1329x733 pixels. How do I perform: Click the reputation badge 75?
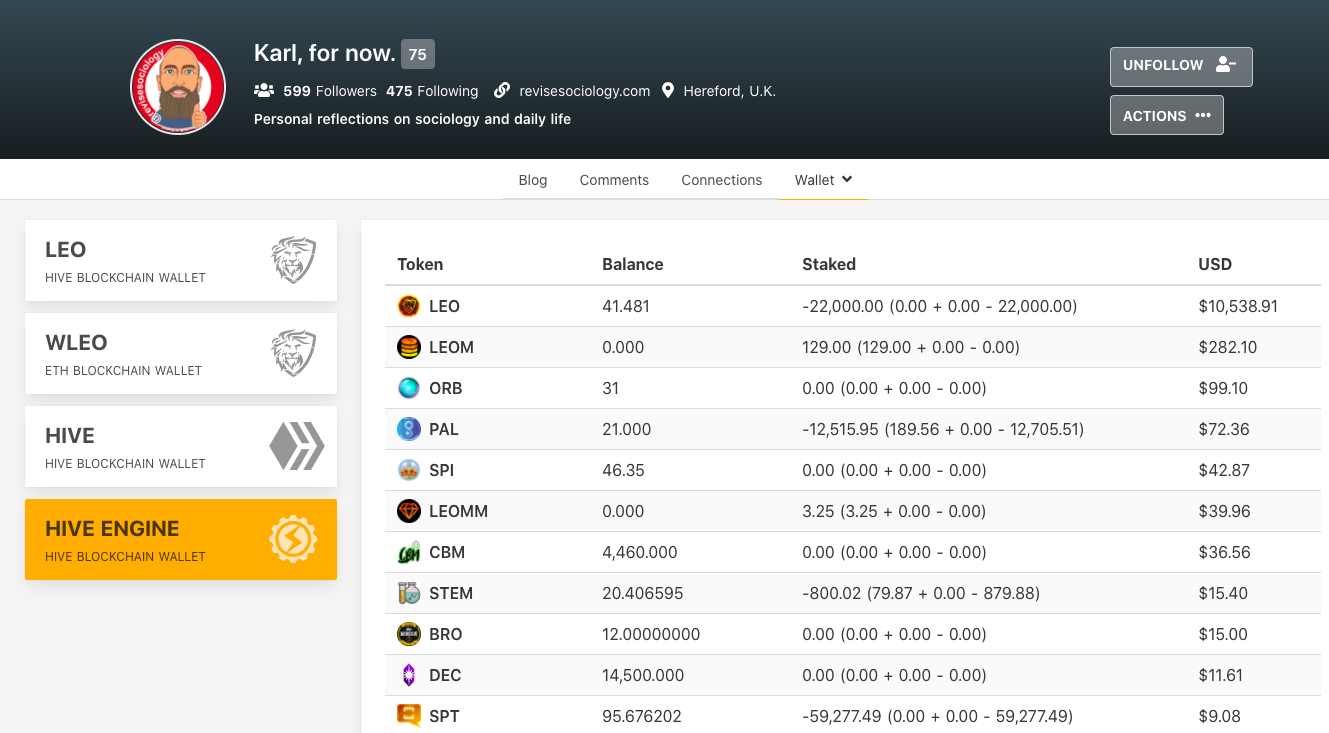click(x=418, y=54)
